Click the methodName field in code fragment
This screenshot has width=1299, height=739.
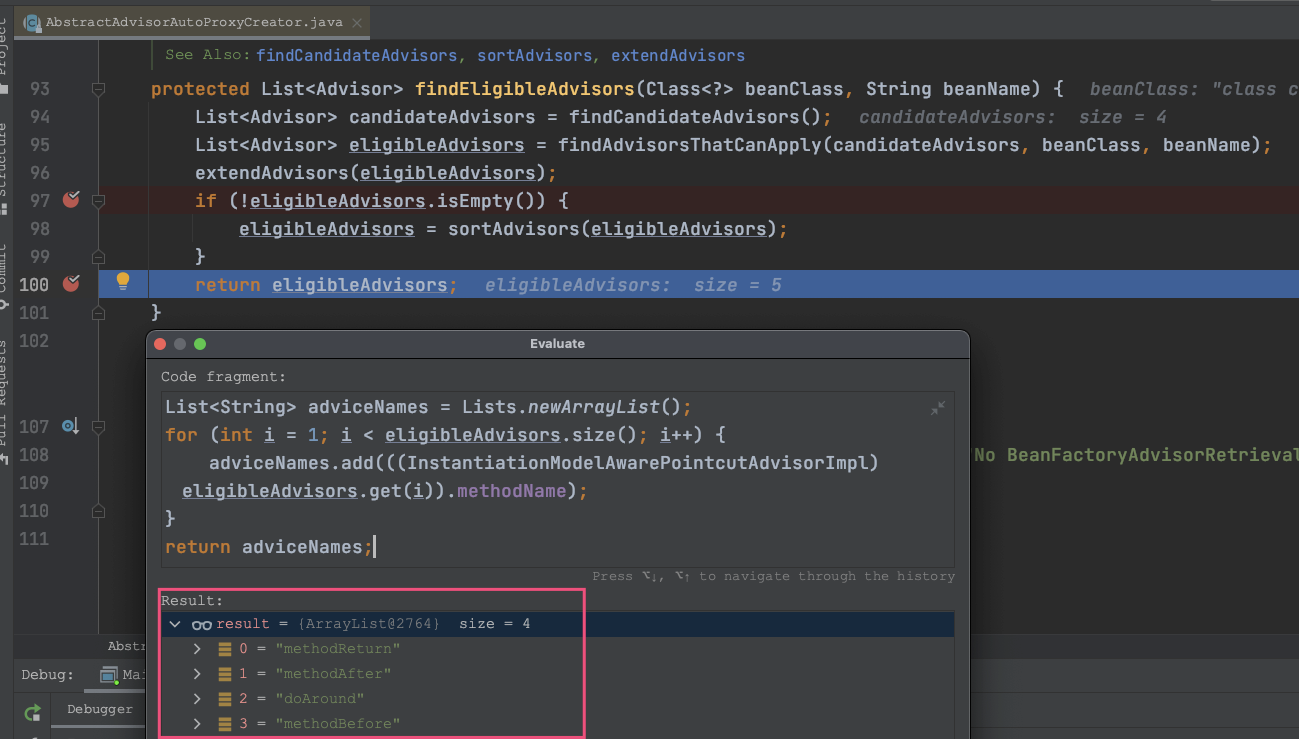coord(513,491)
